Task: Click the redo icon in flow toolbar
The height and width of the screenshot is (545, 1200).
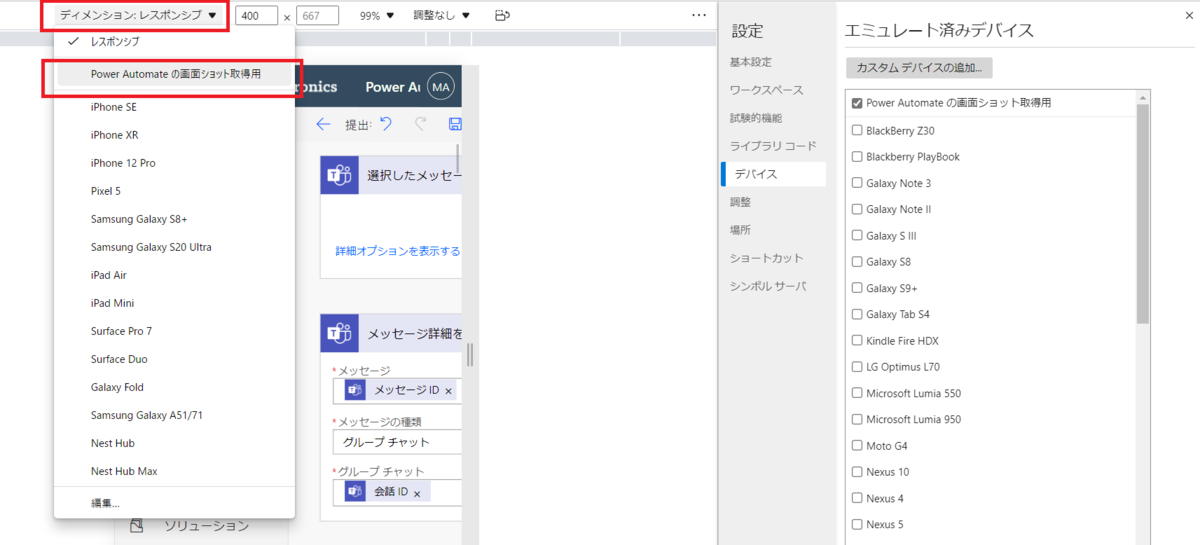Action: (x=421, y=124)
